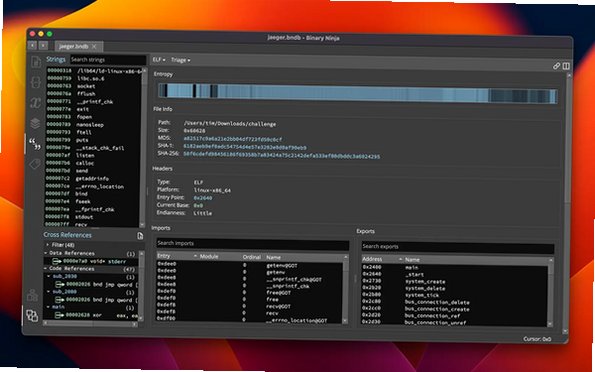Sort exports by Address column

point(382,259)
